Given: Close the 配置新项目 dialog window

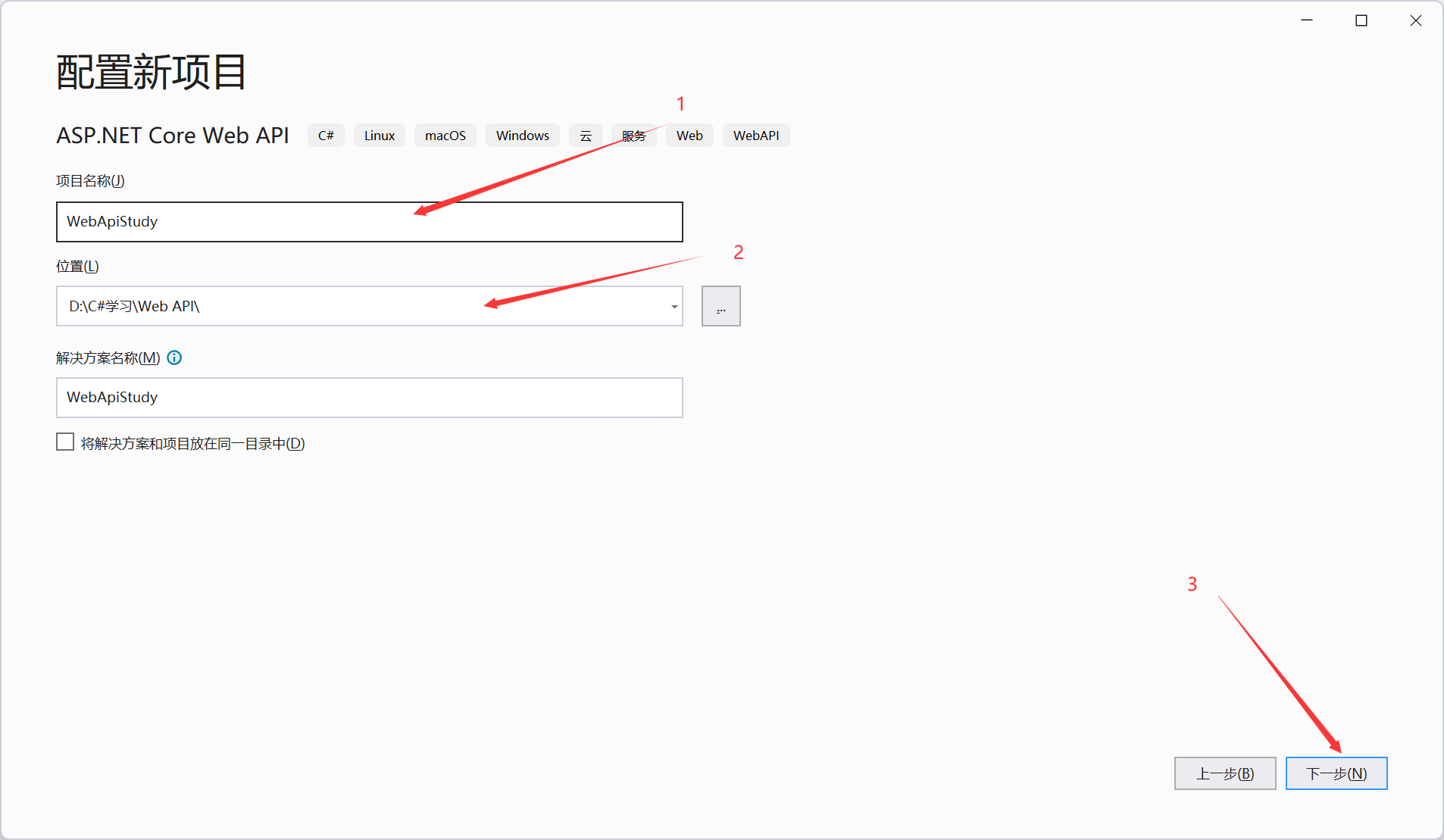Looking at the screenshot, I should pos(1415,21).
